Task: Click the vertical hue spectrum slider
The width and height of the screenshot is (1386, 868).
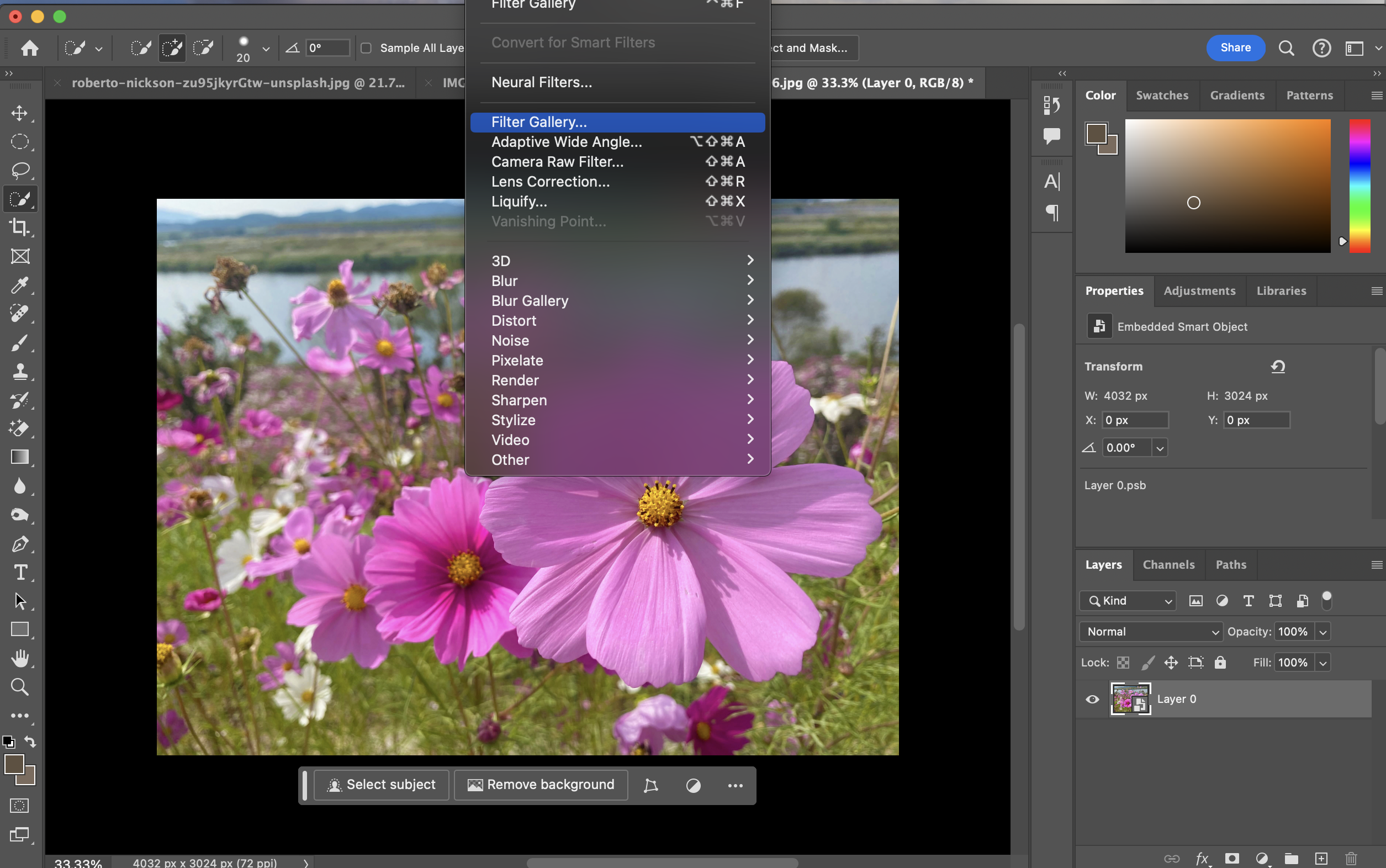Action: (1359, 186)
